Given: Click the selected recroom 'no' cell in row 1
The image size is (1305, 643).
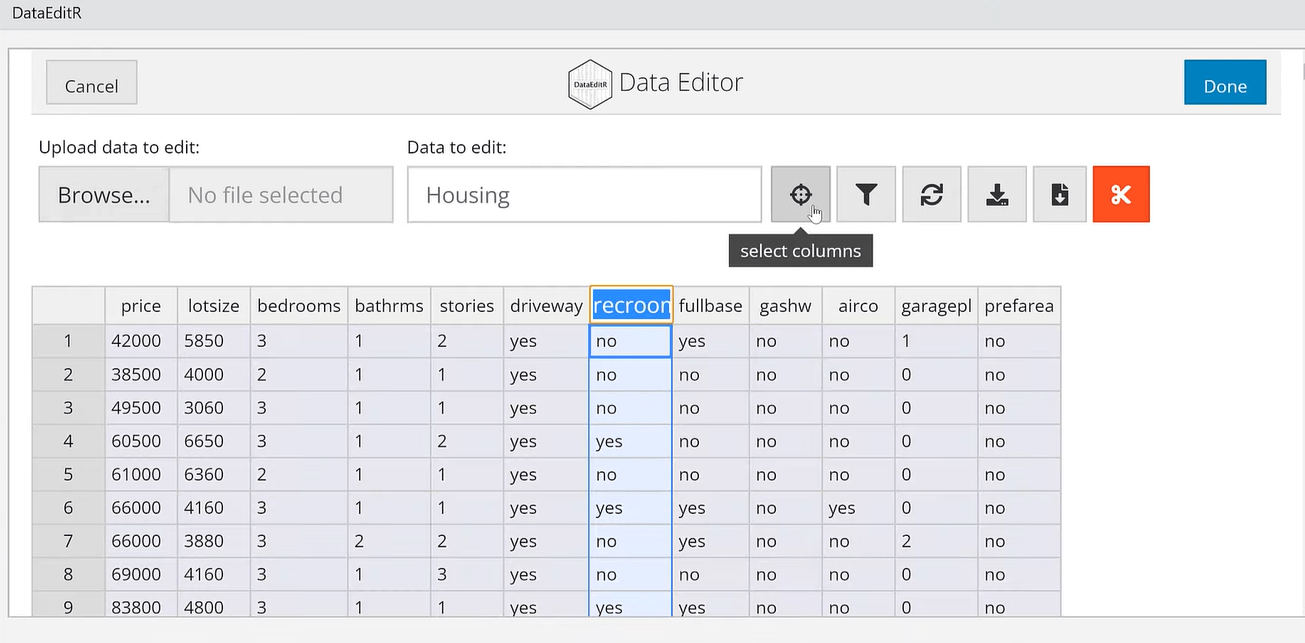Looking at the screenshot, I should [631, 341].
